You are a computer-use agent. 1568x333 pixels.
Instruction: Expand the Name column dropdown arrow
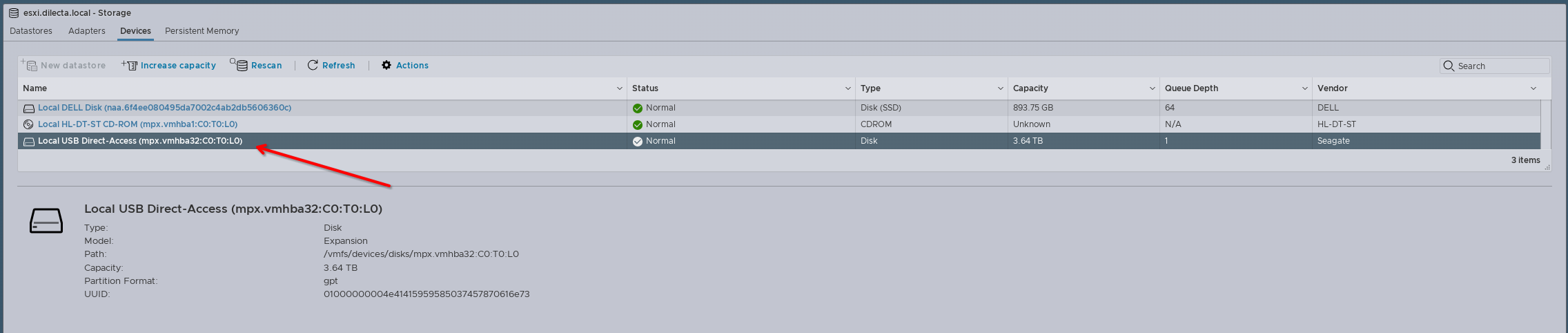coord(619,88)
